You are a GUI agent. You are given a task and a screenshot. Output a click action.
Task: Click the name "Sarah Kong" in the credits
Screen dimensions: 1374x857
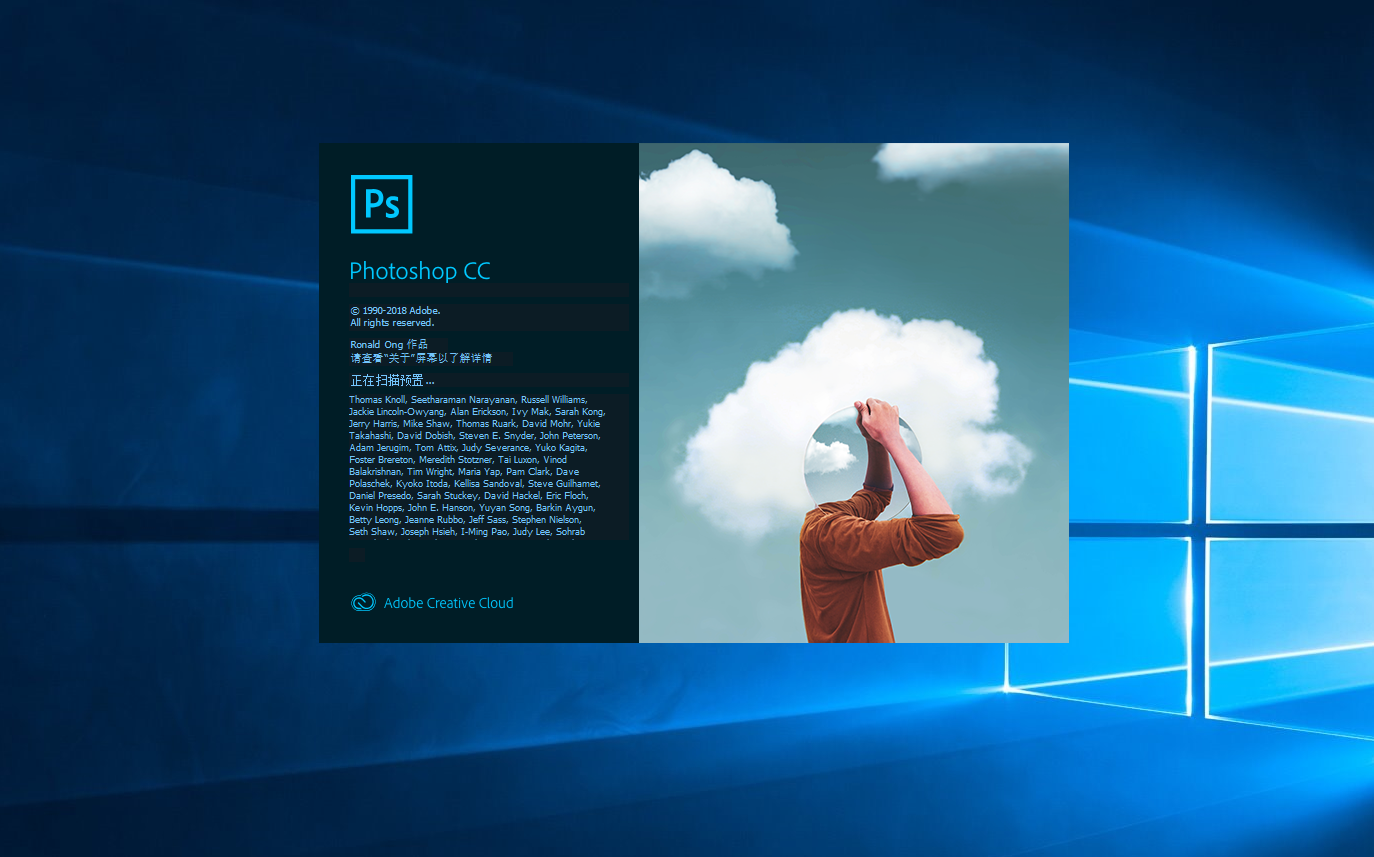(579, 412)
